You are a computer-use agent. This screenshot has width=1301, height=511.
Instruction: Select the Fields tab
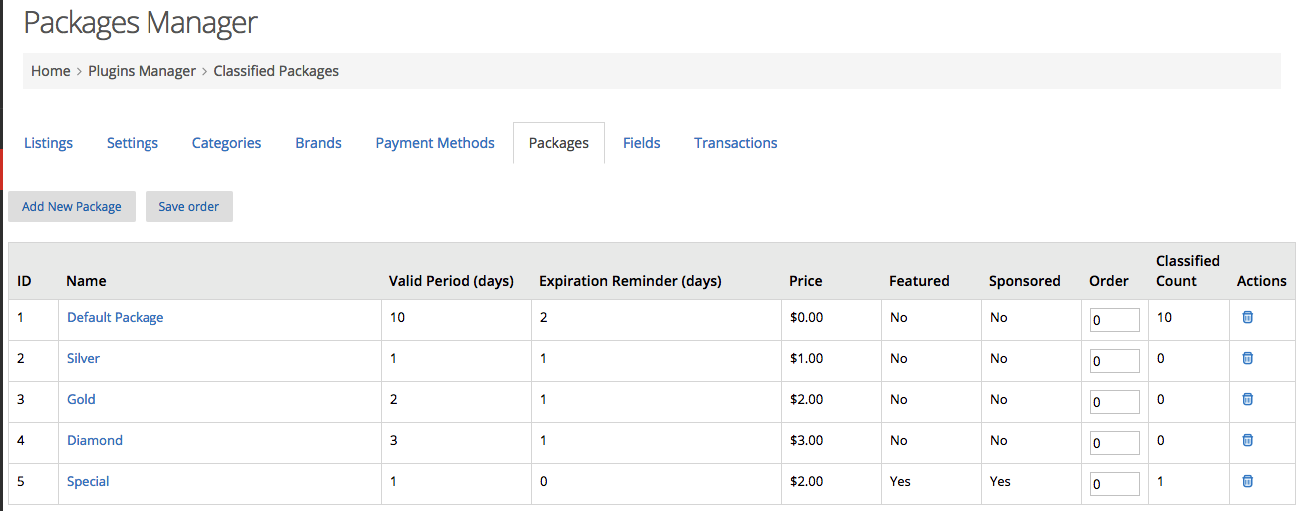click(x=642, y=143)
